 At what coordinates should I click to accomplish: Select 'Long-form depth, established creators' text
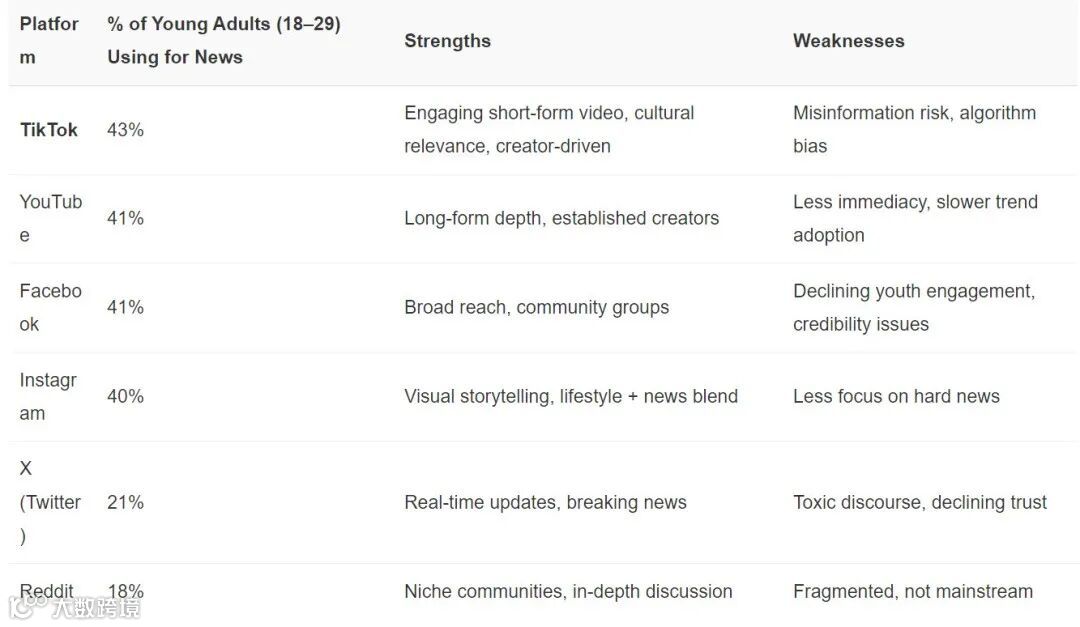pos(561,218)
